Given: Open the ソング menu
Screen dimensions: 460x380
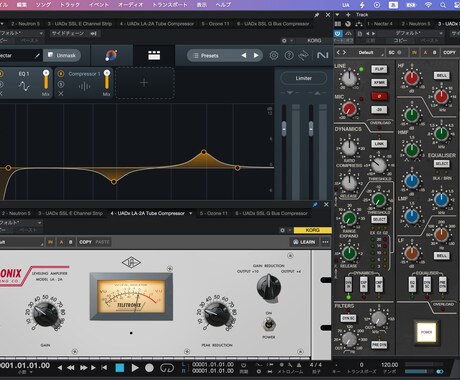Looking at the screenshot, I should coord(43,5).
